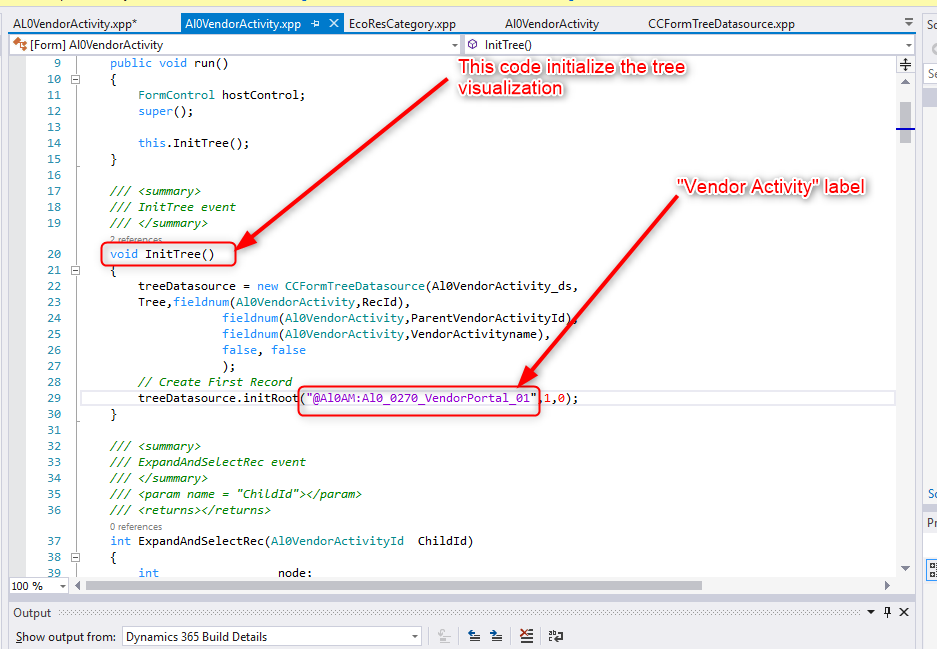The image size is (937, 649).
Task: Click 'false, false' on line 26
Action: tap(264, 350)
